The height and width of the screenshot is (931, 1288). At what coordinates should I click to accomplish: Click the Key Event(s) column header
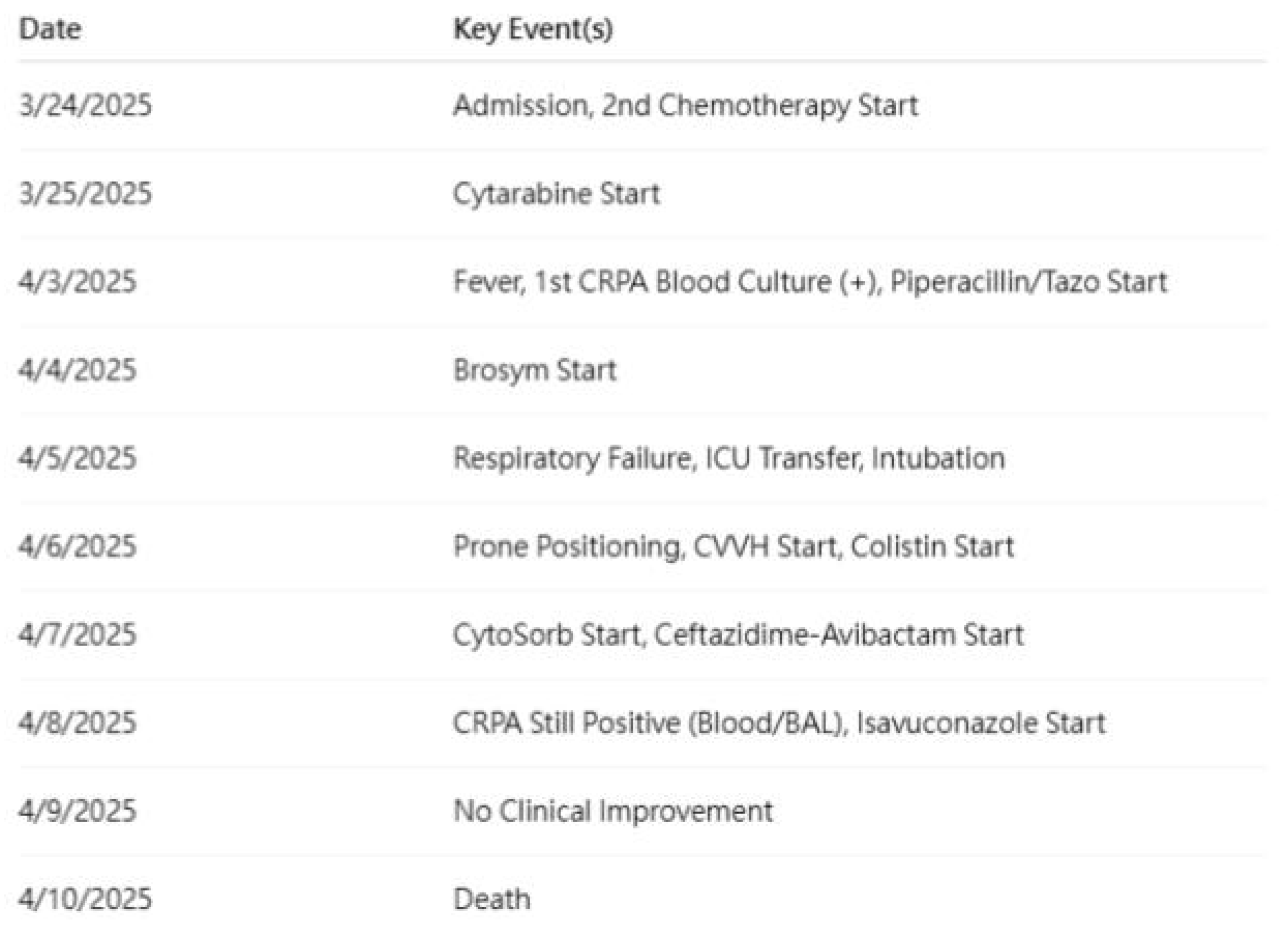[533, 29]
